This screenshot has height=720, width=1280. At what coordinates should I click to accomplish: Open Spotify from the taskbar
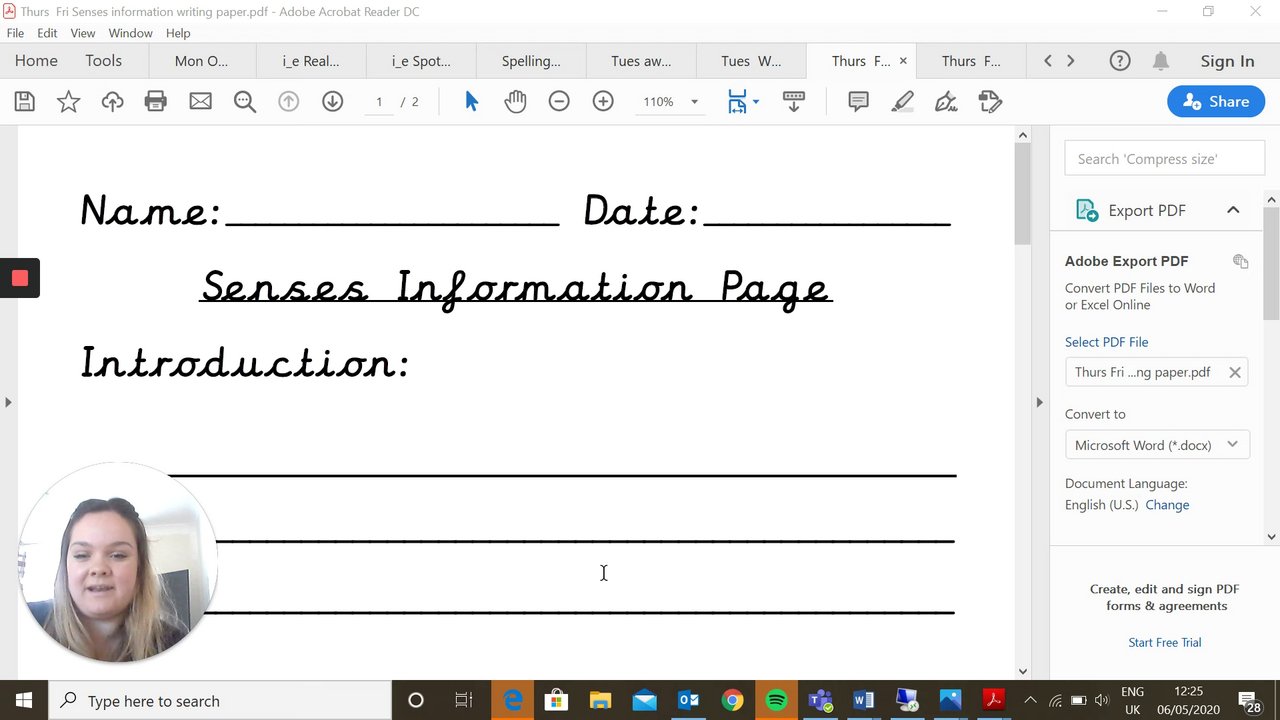776,701
